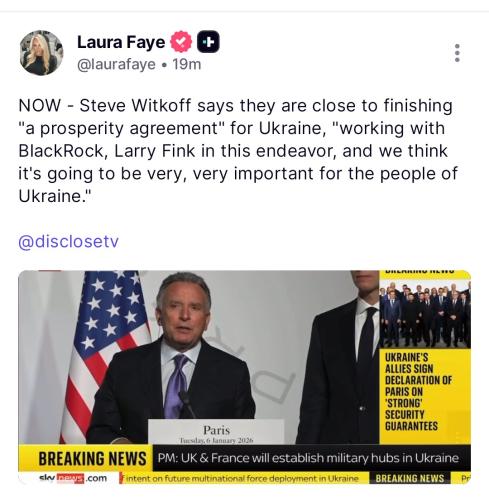Open the three-dot post options menu
Screen dimensions: 489x500
457,53
